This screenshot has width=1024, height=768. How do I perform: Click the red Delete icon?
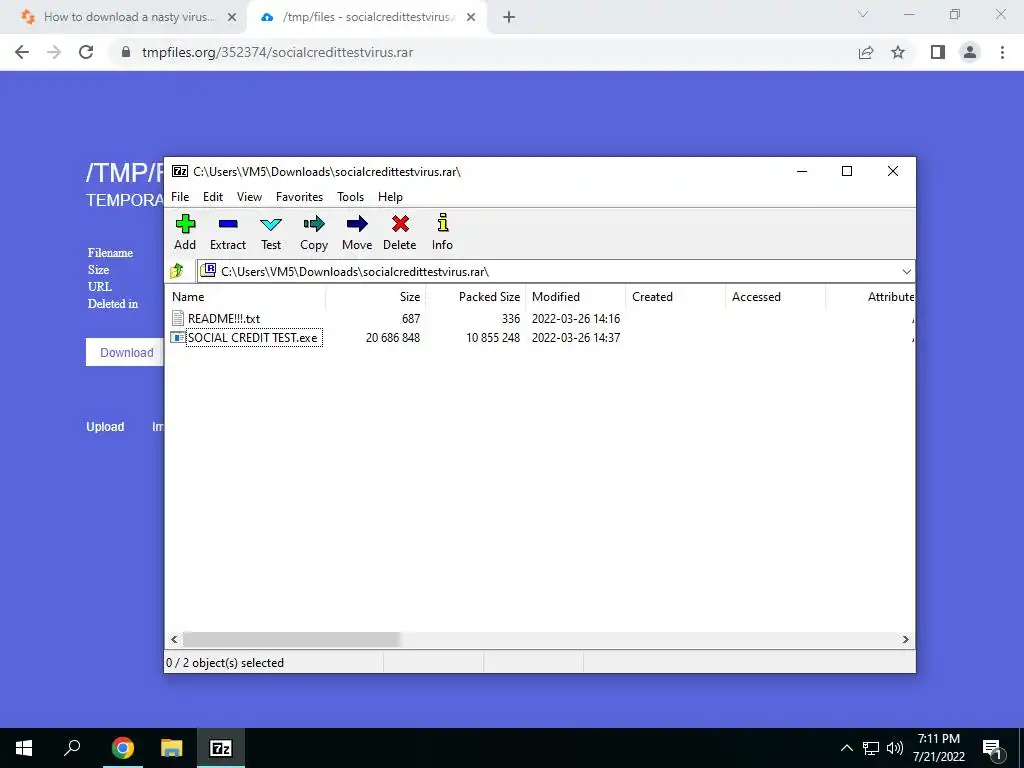point(400,224)
